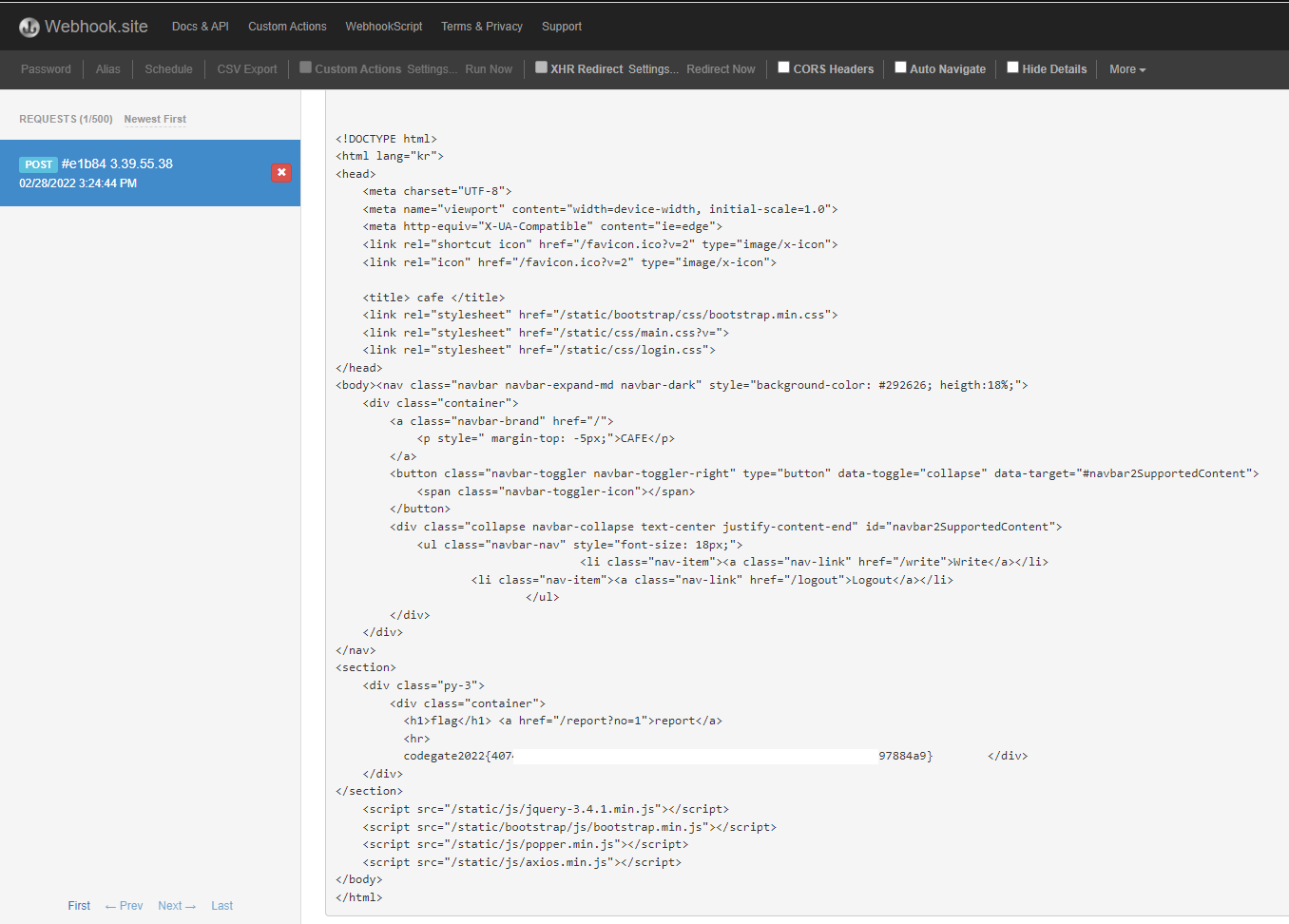
Task: Click CSV Export
Action: click(x=247, y=69)
